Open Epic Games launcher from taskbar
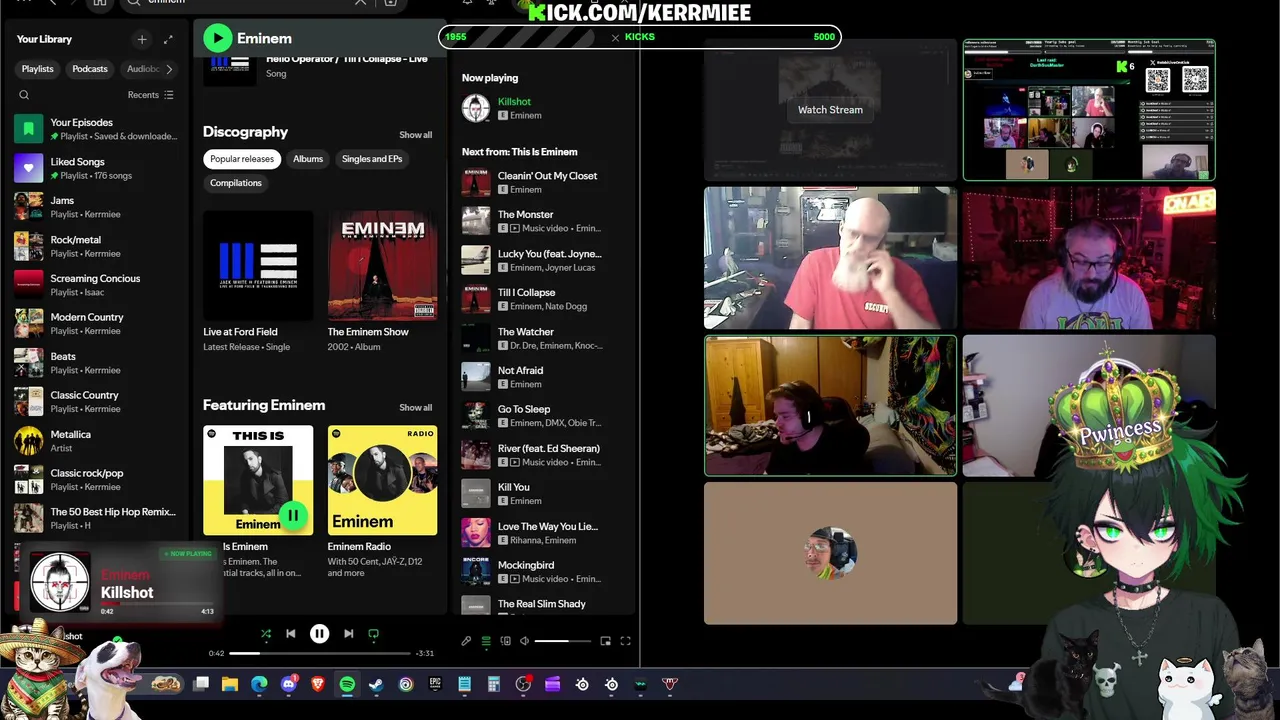This screenshot has width=1280, height=720. click(435, 684)
